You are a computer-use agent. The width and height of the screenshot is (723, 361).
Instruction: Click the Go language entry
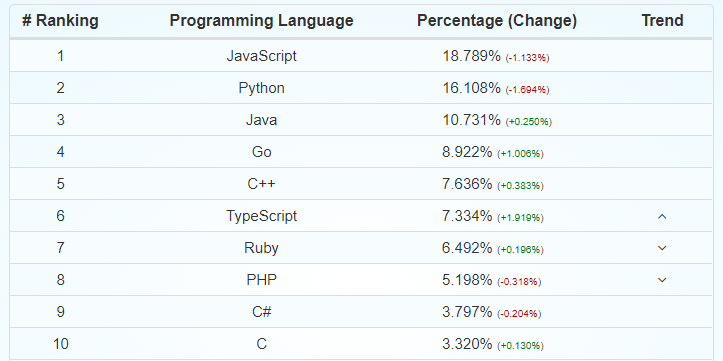tap(261, 152)
